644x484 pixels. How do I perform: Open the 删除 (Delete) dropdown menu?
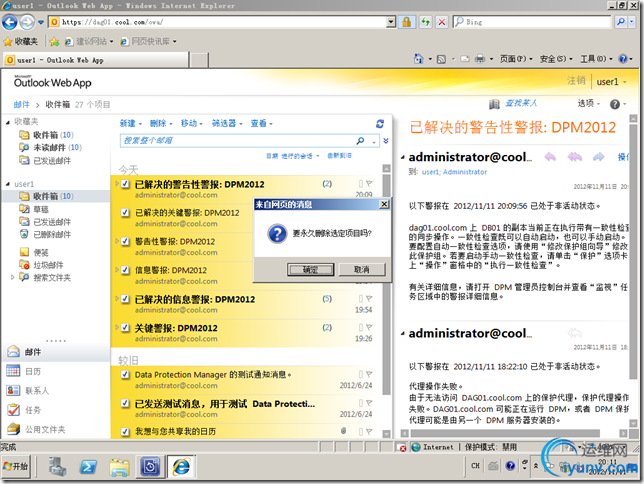point(161,123)
